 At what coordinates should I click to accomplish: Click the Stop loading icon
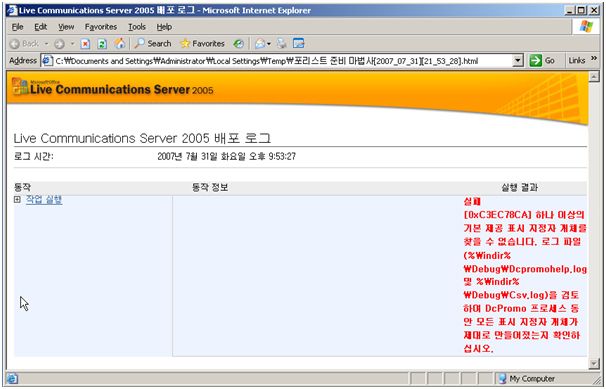click(85, 44)
